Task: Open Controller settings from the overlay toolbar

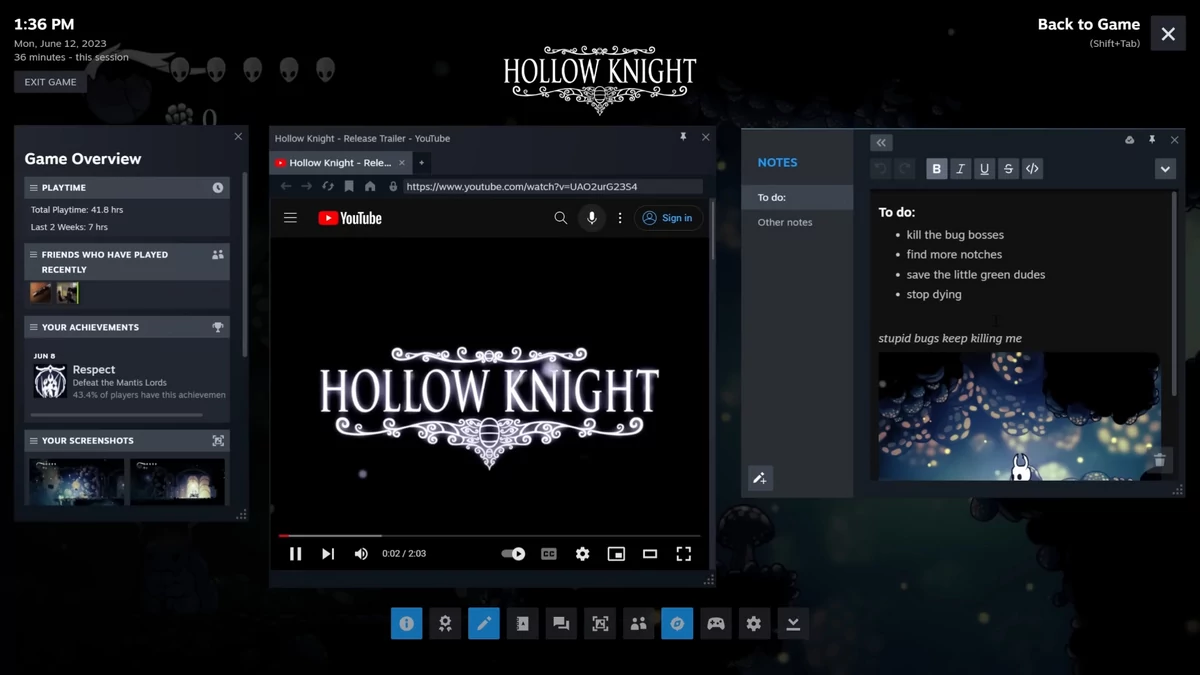Action: click(x=716, y=623)
